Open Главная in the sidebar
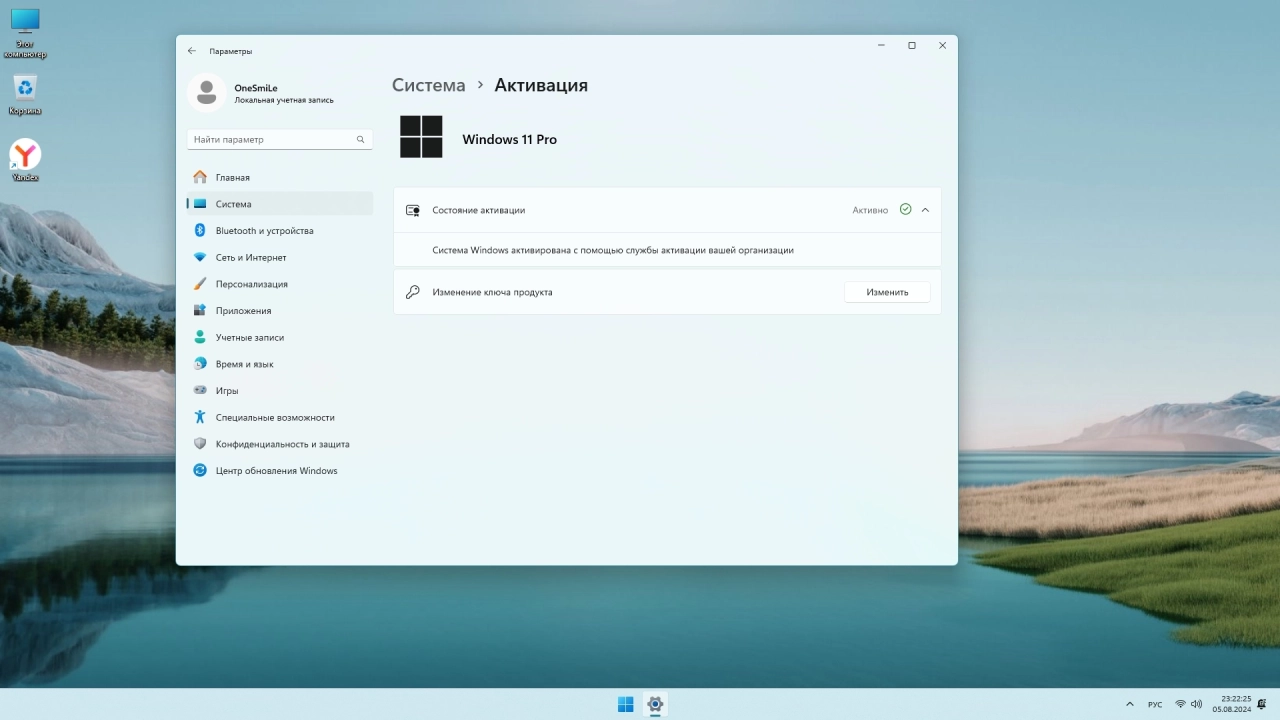The width and height of the screenshot is (1280, 720). (x=279, y=177)
